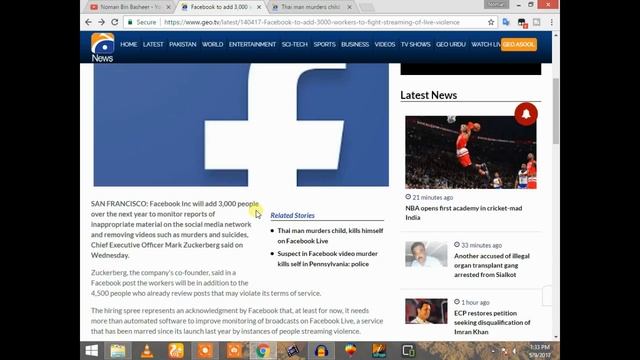Click the Latest News heading
Viewport: 640px width, 360px height.
(x=429, y=95)
